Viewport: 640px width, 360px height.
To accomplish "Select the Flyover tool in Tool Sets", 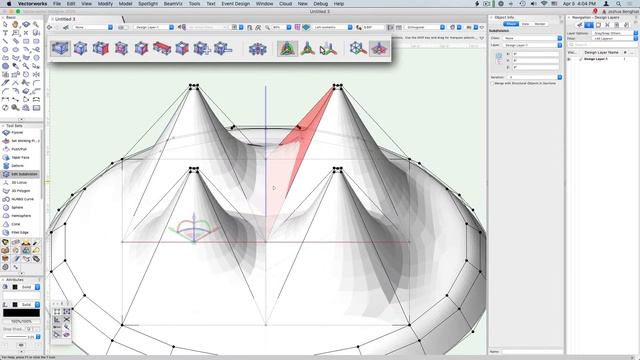I will pos(20,133).
